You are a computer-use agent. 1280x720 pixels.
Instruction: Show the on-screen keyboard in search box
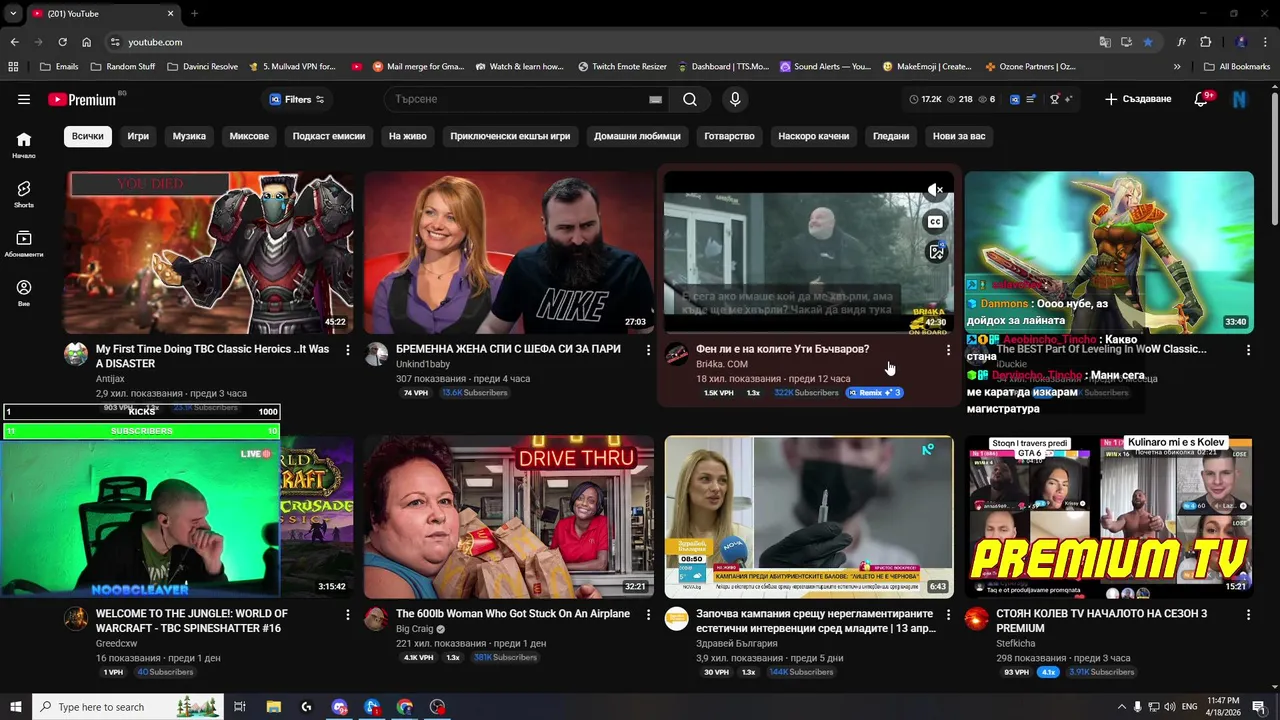coord(655,99)
